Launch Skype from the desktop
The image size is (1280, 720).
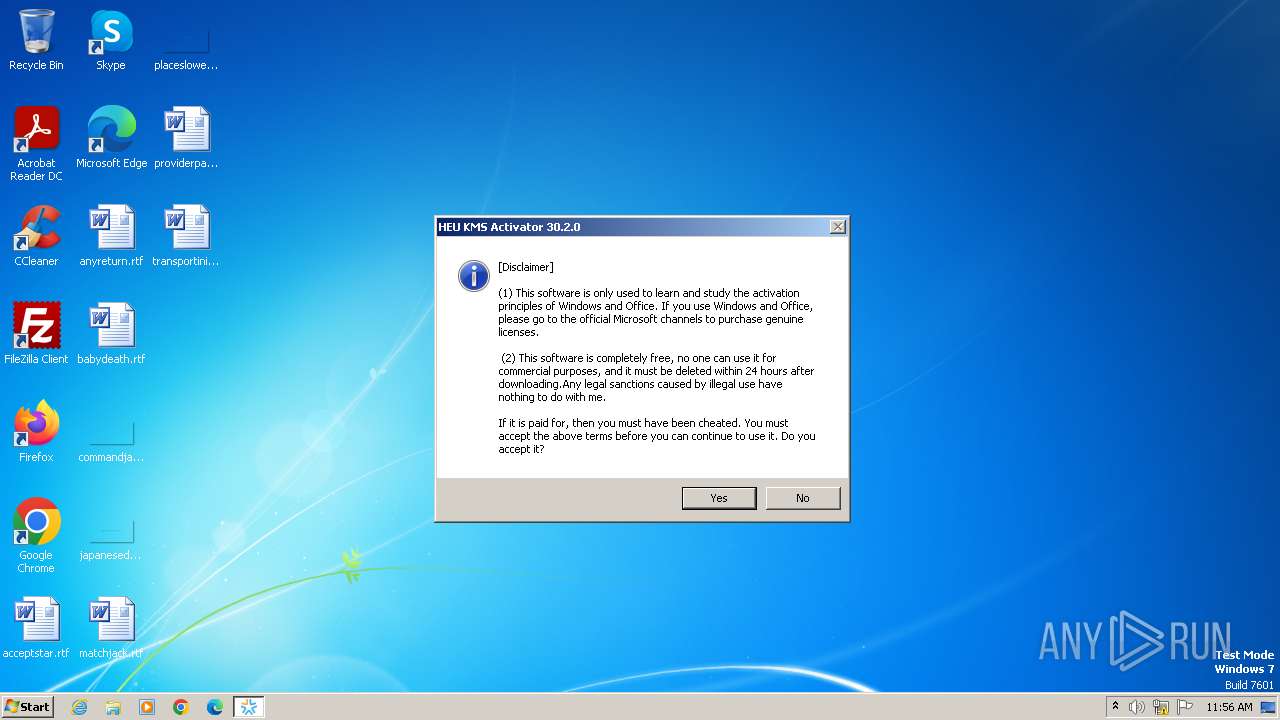tap(111, 40)
